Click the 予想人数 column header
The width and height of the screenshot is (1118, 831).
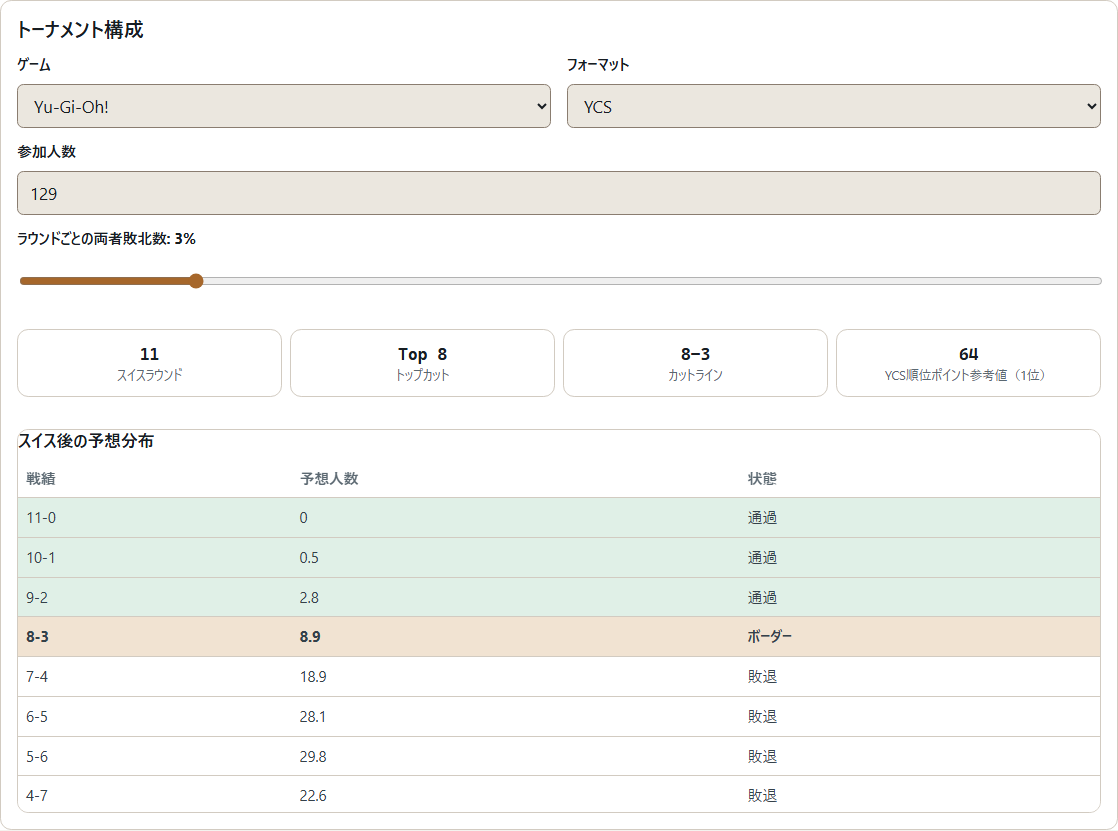pyautogui.click(x=329, y=479)
